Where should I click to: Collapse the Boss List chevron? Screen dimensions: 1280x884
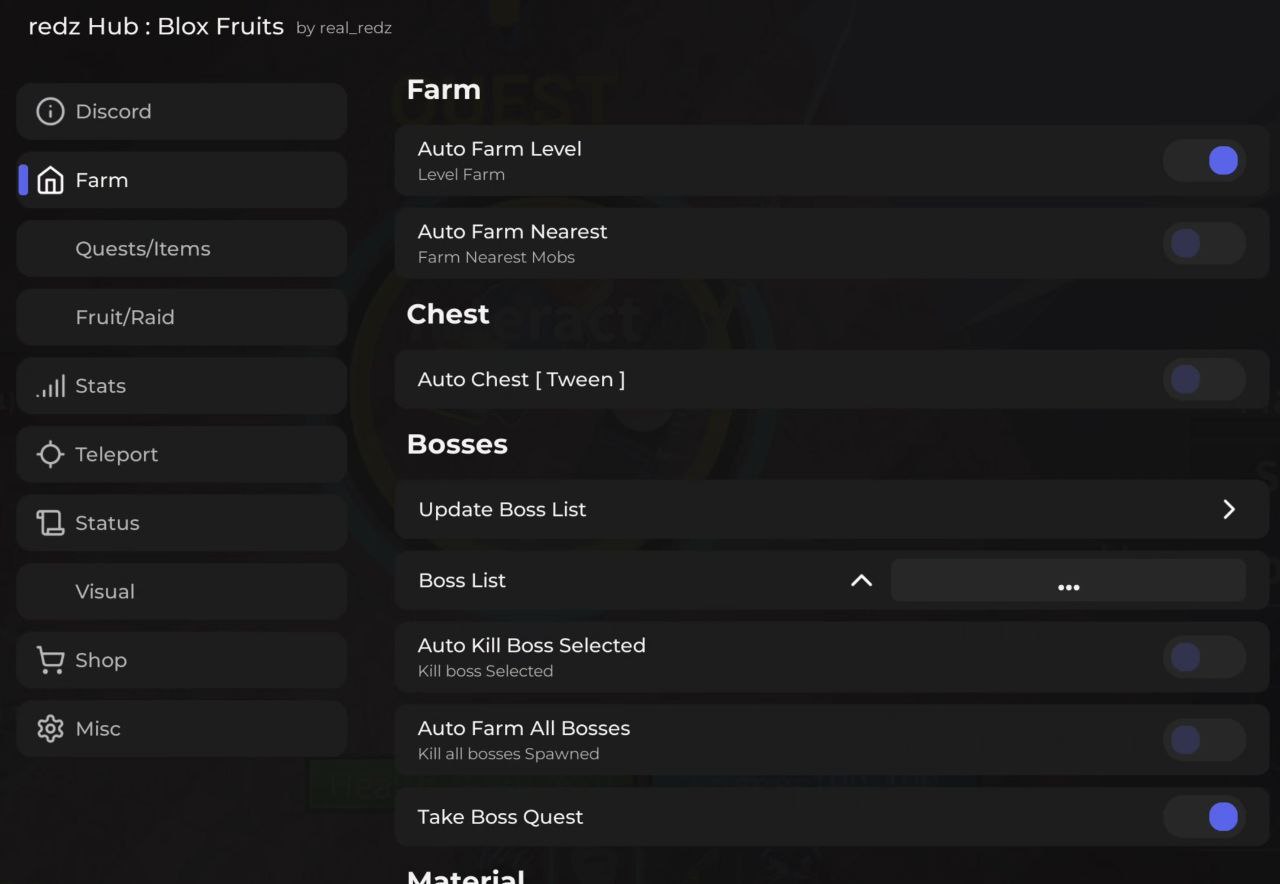(x=861, y=581)
